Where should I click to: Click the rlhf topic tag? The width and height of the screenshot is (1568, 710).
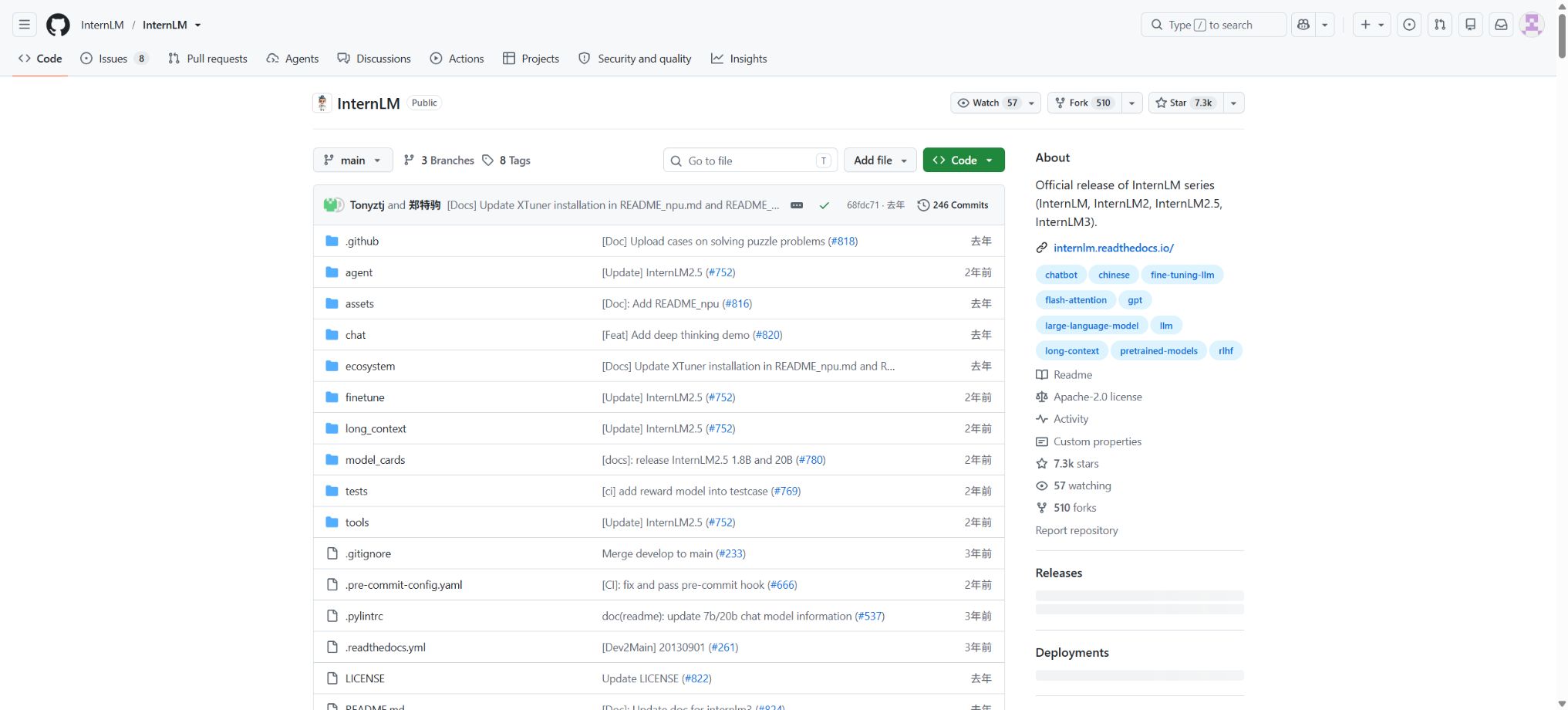(1226, 351)
